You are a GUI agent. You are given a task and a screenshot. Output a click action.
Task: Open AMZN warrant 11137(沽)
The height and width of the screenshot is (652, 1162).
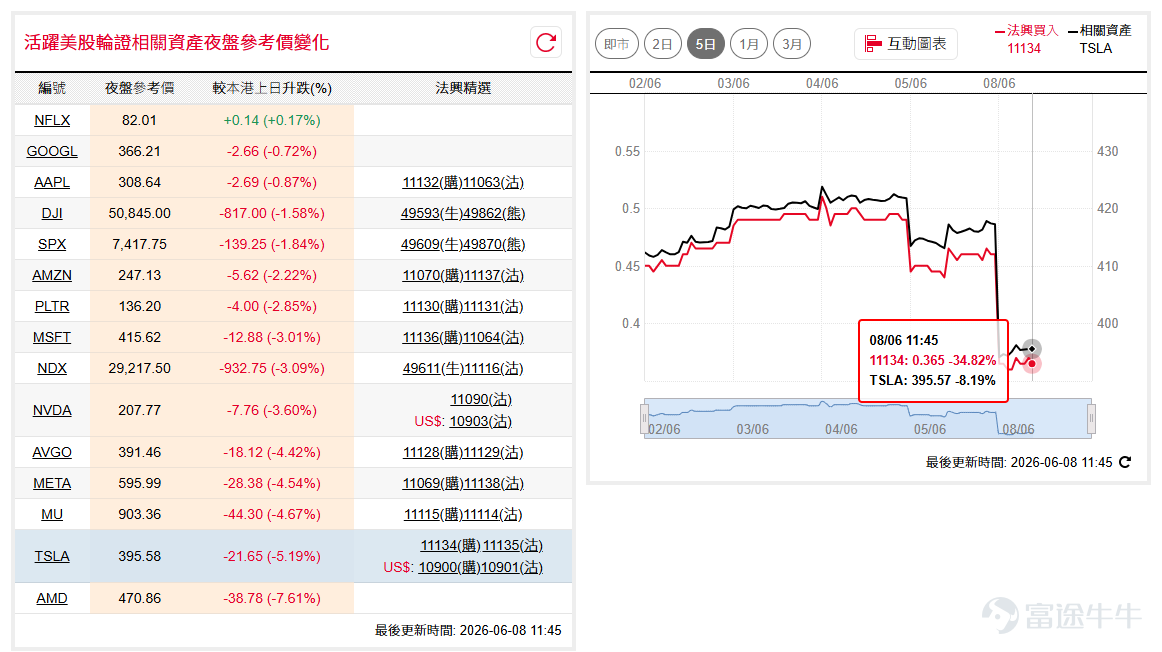tap(494, 276)
